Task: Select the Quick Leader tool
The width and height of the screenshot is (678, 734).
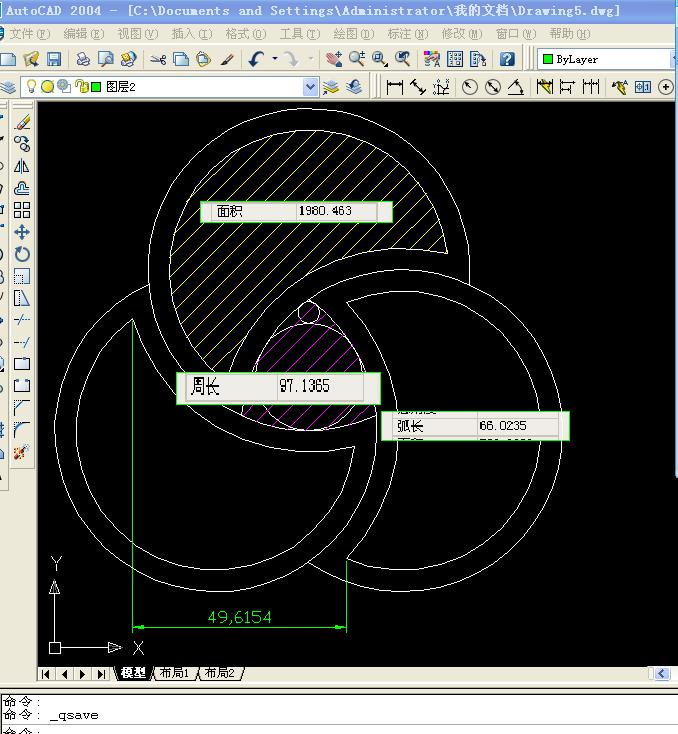Action: click(x=620, y=87)
